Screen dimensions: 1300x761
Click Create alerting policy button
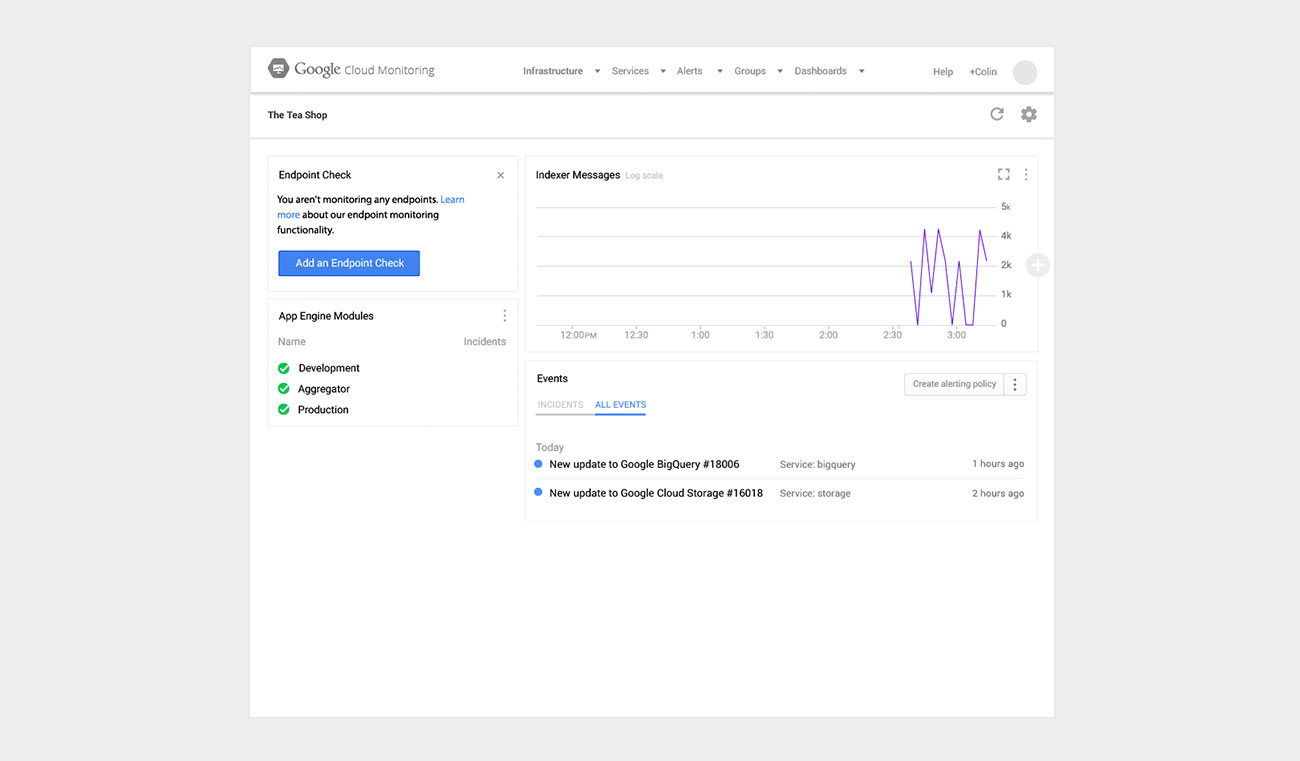pyautogui.click(x=954, y=384)
